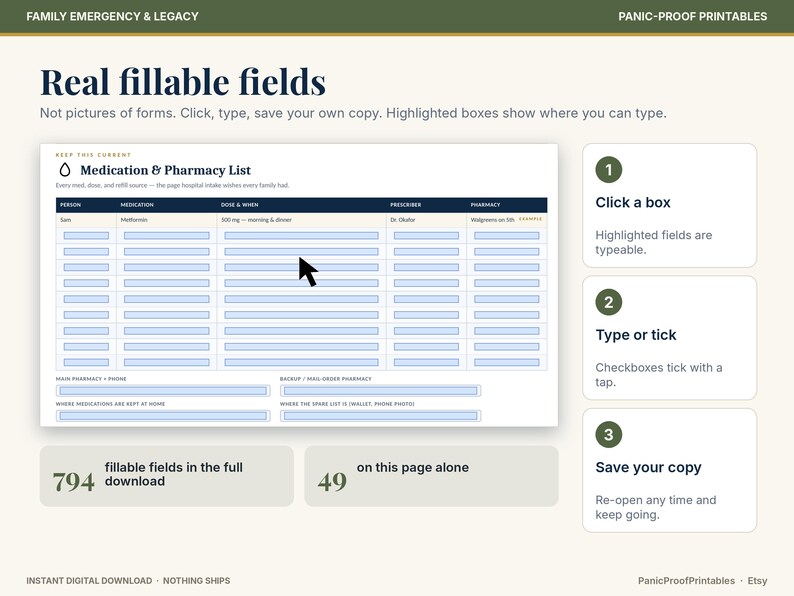This screenshot has width=794, height=596.
Task: Click the green number 2 circle
Action: (x=609, y=302)
